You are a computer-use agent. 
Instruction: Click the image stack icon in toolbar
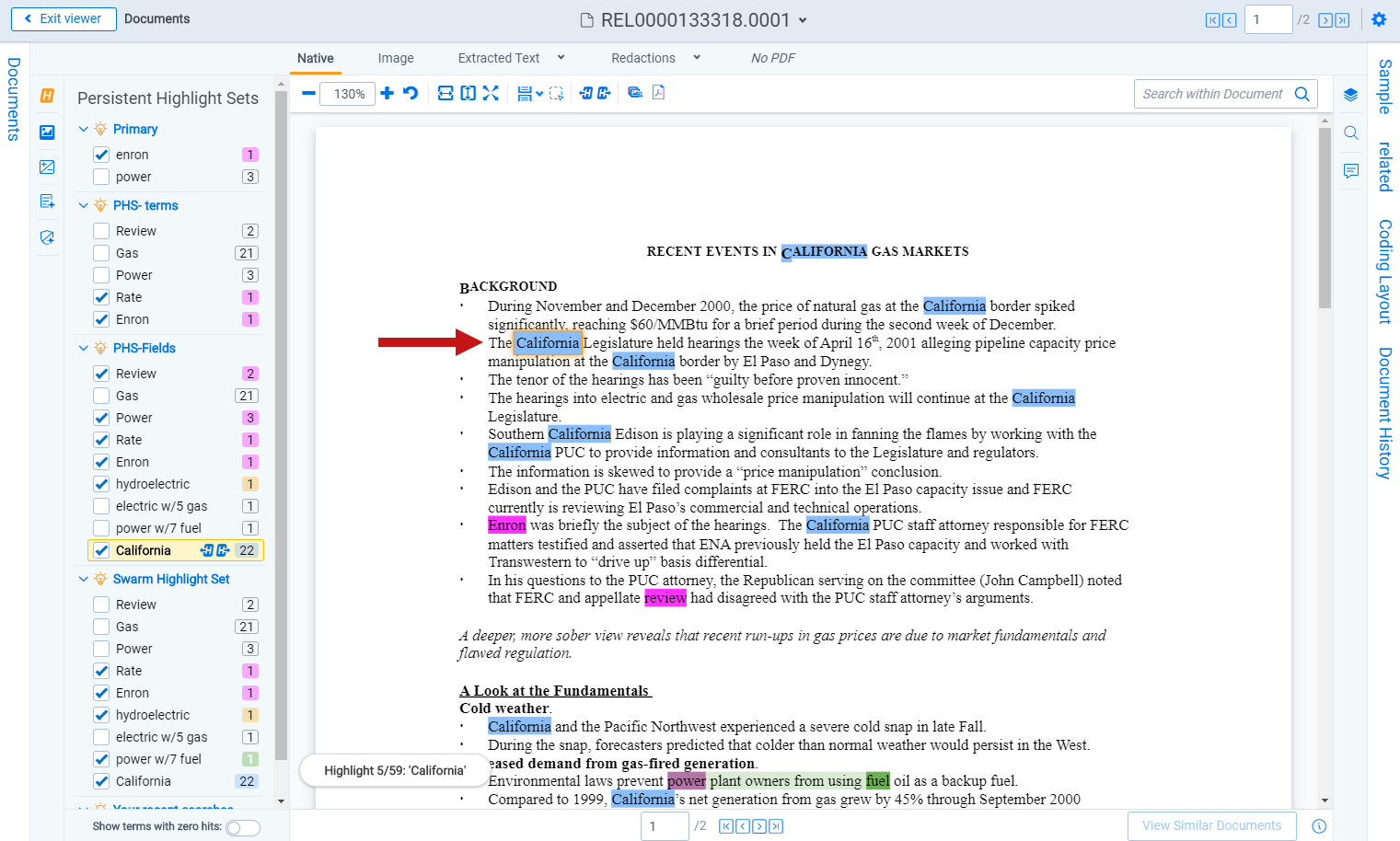635,92
